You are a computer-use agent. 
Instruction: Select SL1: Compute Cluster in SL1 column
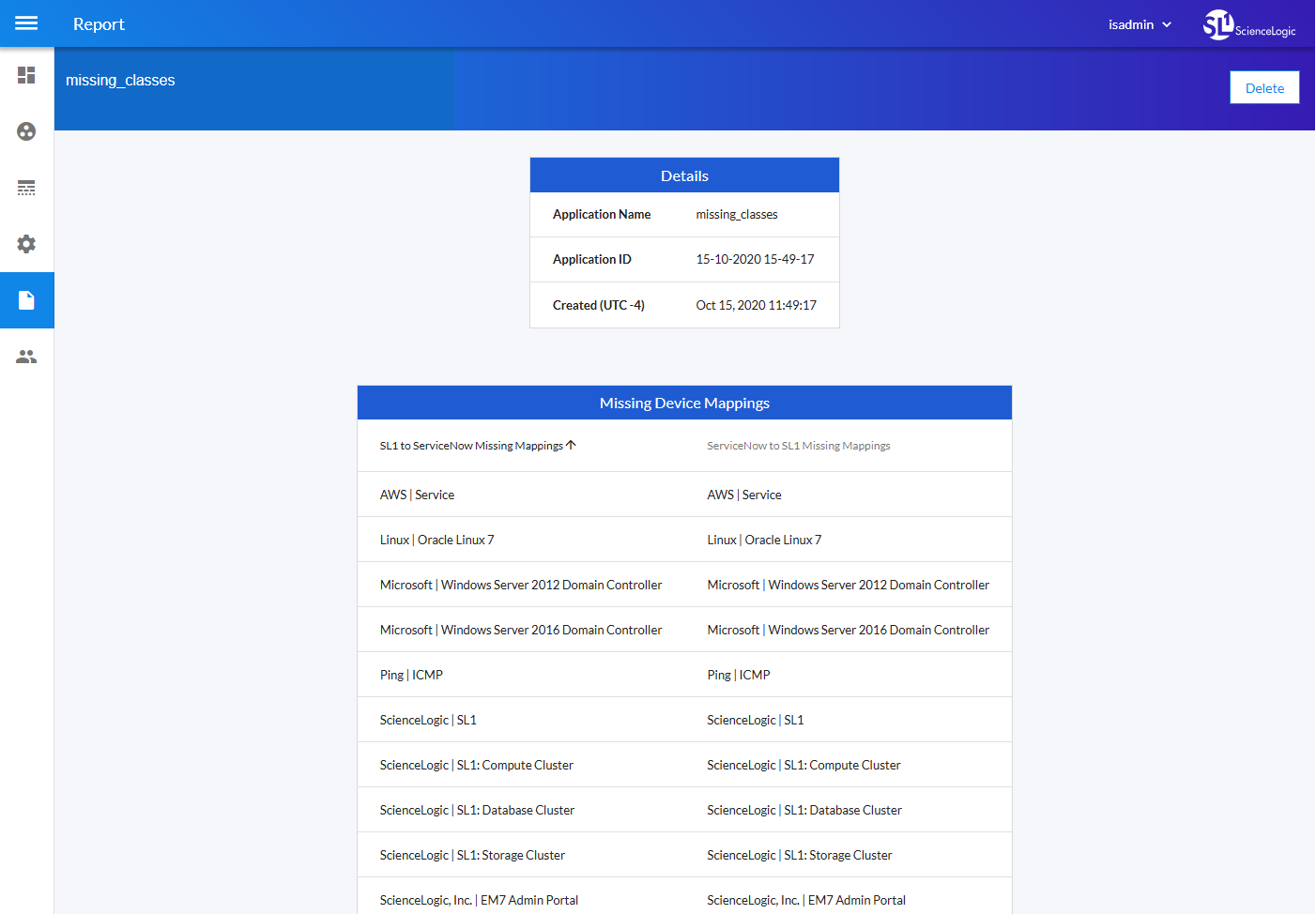click(477, 765)
